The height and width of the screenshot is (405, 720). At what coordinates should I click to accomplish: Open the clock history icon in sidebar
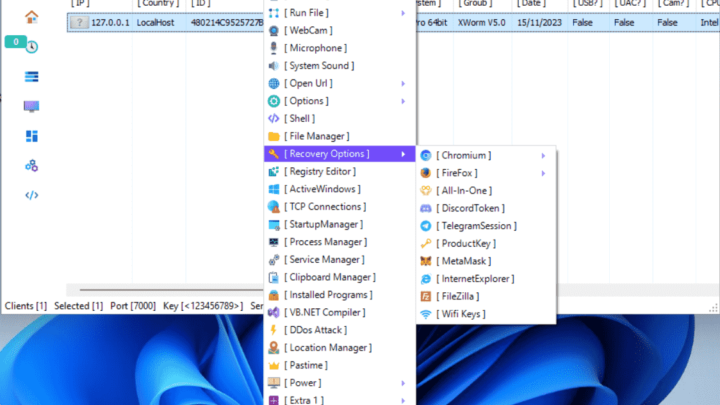point(32,47)
